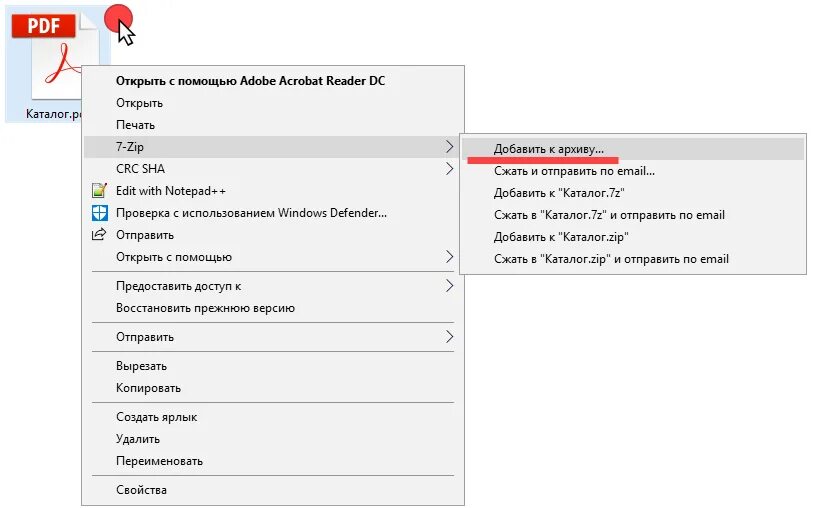The height and width of the screenshot is (508, 813).
Task: Click Печать to print the file
Action: 135,125
